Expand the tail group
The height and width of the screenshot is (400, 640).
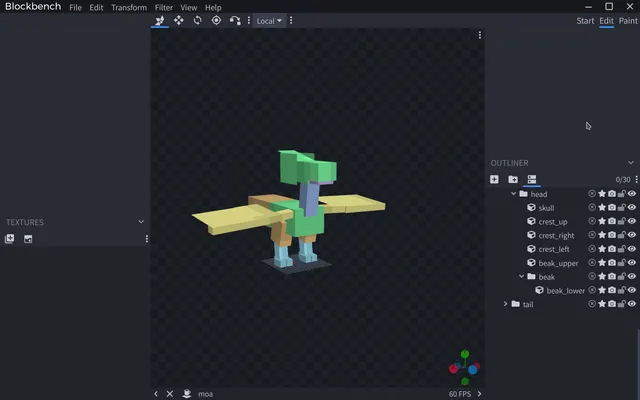506,304
